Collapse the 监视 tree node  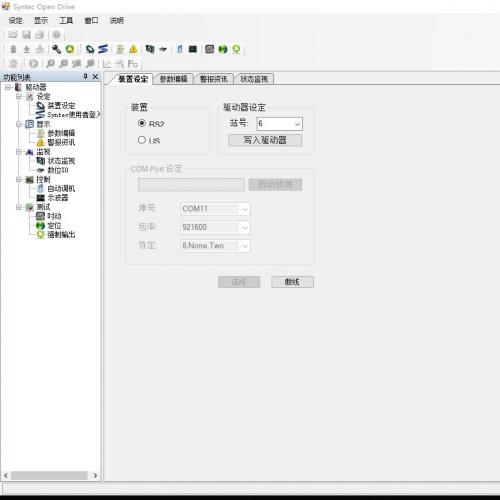click(19, 152)
